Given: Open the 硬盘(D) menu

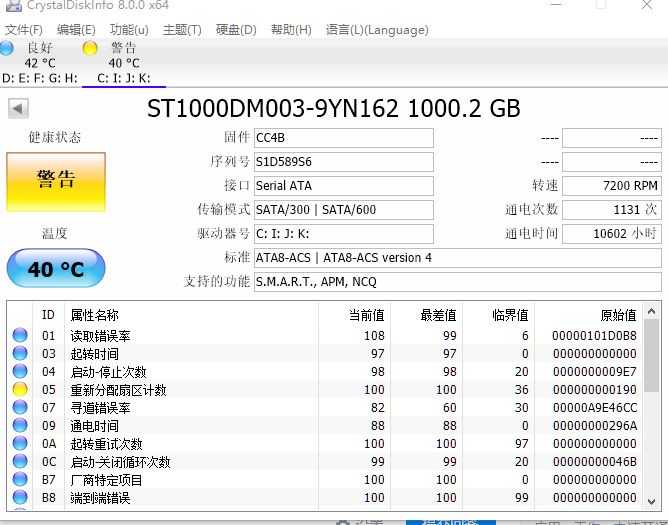Looking at the screenshot, I should (x=236, y=30).
